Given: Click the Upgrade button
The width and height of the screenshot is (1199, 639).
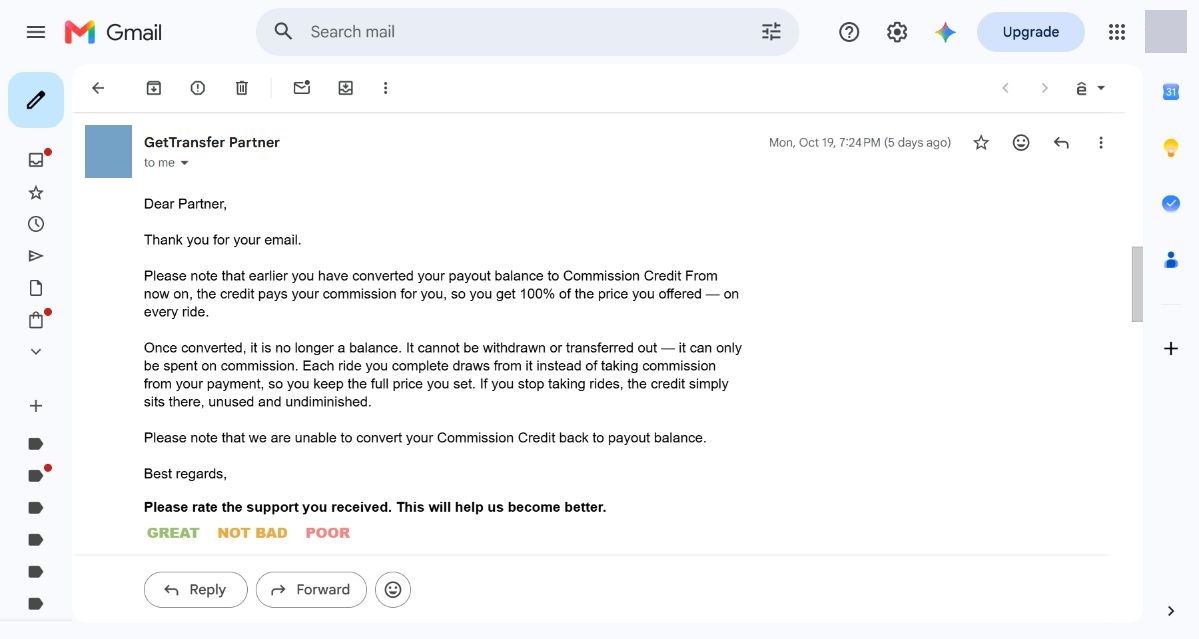Looking at the screenshot, I should click(x=1031, y=32).
